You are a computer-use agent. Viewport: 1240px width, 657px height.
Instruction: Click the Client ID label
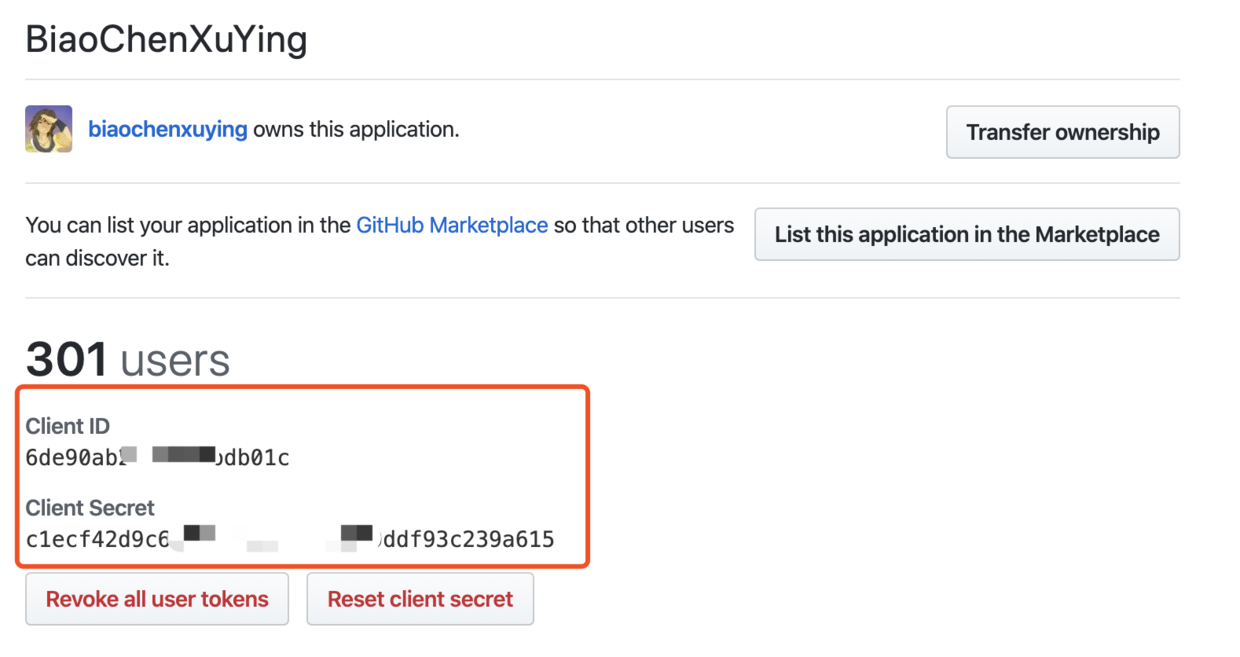(x=67, y=426)
